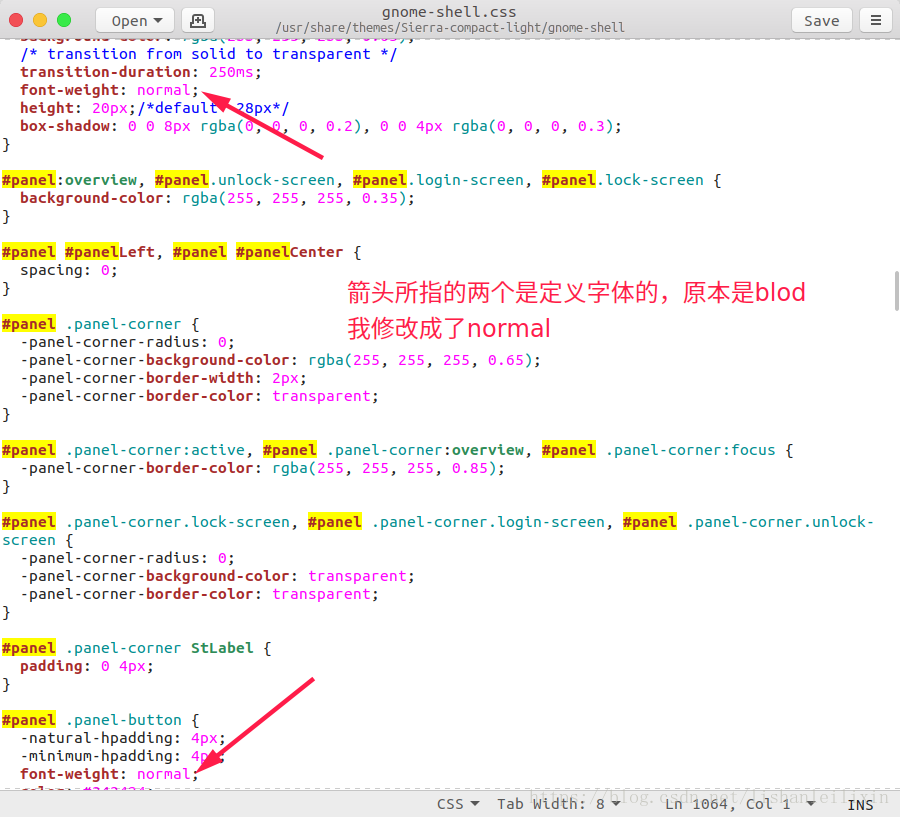Click the vertical scrollbar handle on the right
The width and height of the screenshot is (900, 817).
coord(897,291)
